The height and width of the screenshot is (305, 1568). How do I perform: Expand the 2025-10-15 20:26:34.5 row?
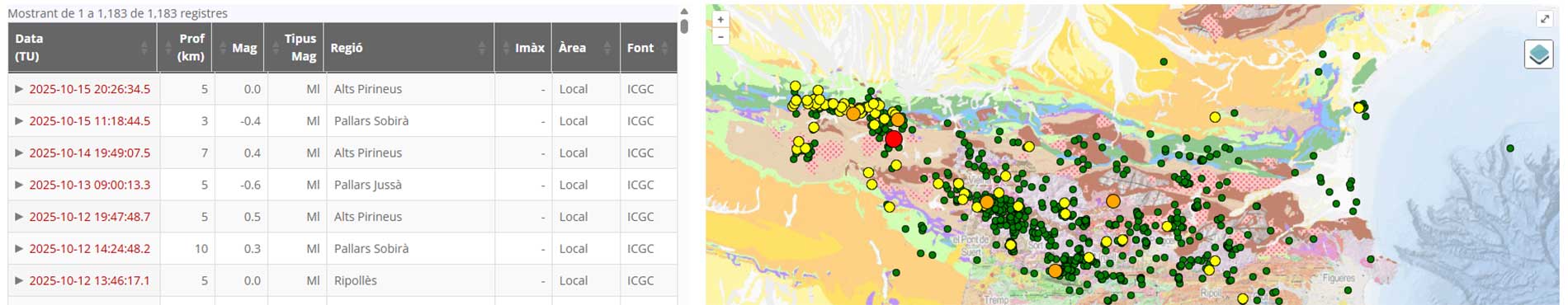point(19,89)
